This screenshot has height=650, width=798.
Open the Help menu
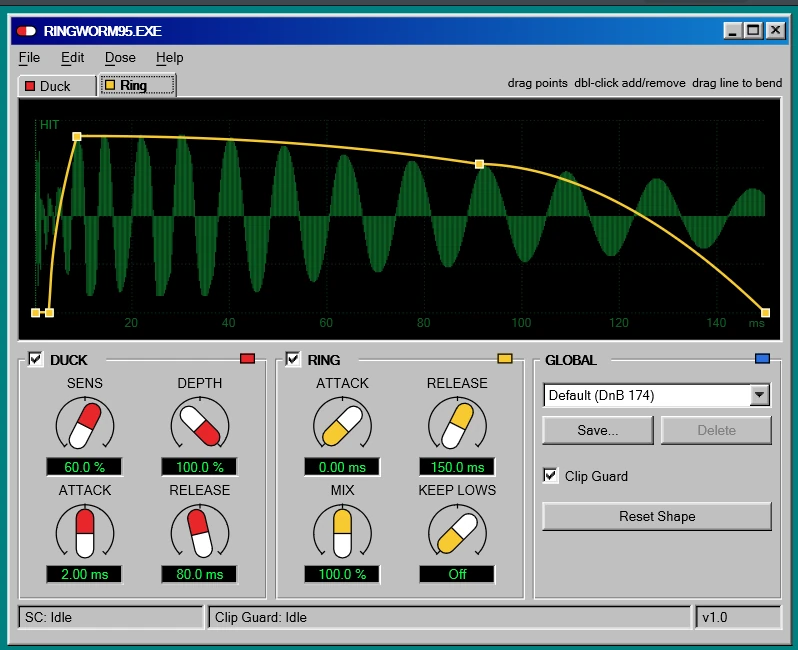tap(169, 58)
